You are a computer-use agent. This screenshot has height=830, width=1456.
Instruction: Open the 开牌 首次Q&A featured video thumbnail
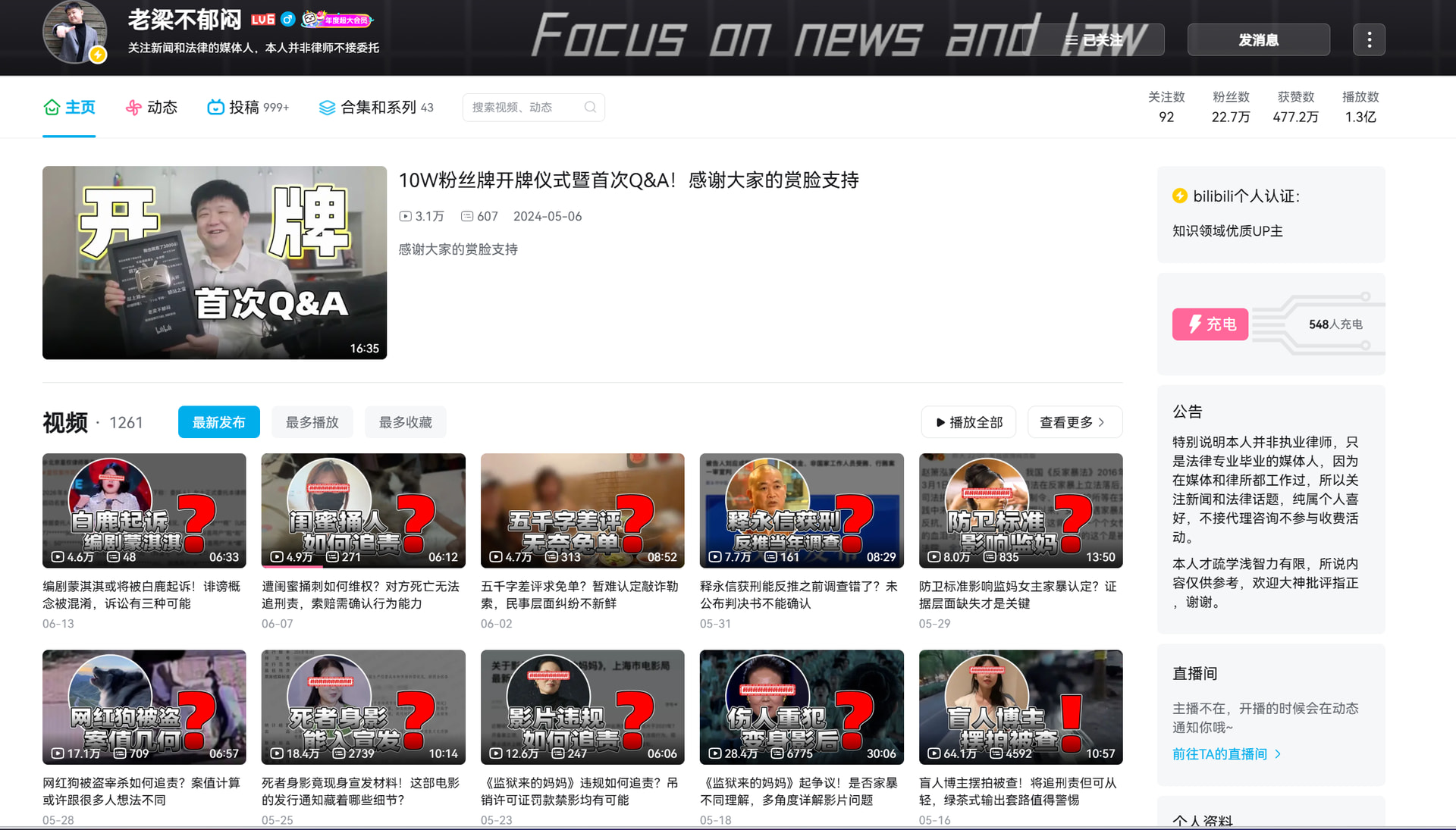tap(215, 263)
